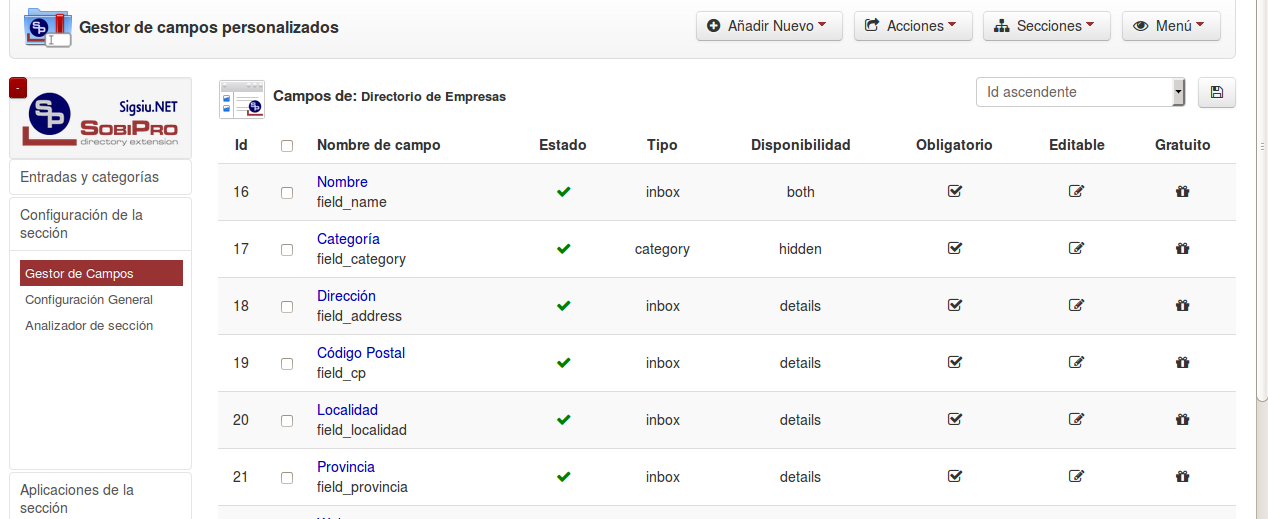Open the Añadir Nuevo dropdown
Screen dimensions: 1268x519
pyautogui.click(x=769, y=26)
